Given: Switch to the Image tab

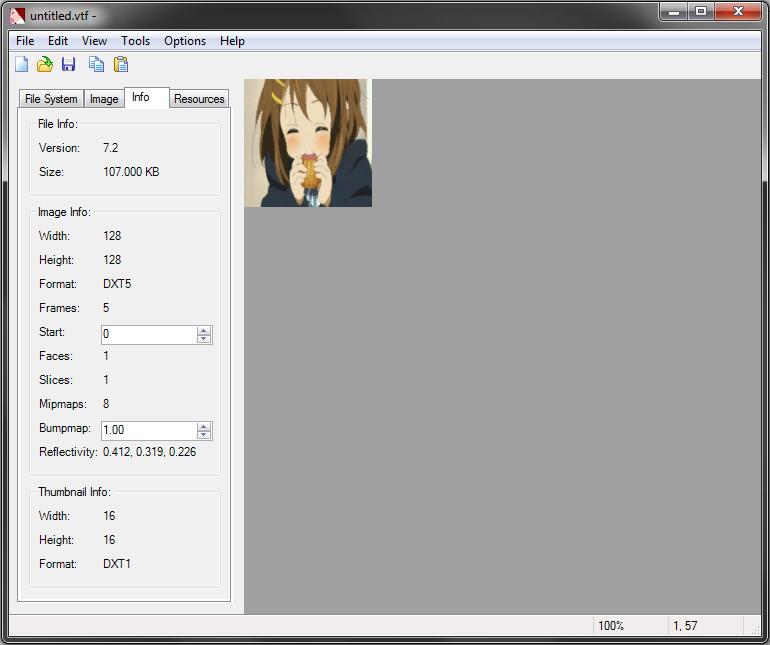Looking at the screenshot, I should pos(104,99).
